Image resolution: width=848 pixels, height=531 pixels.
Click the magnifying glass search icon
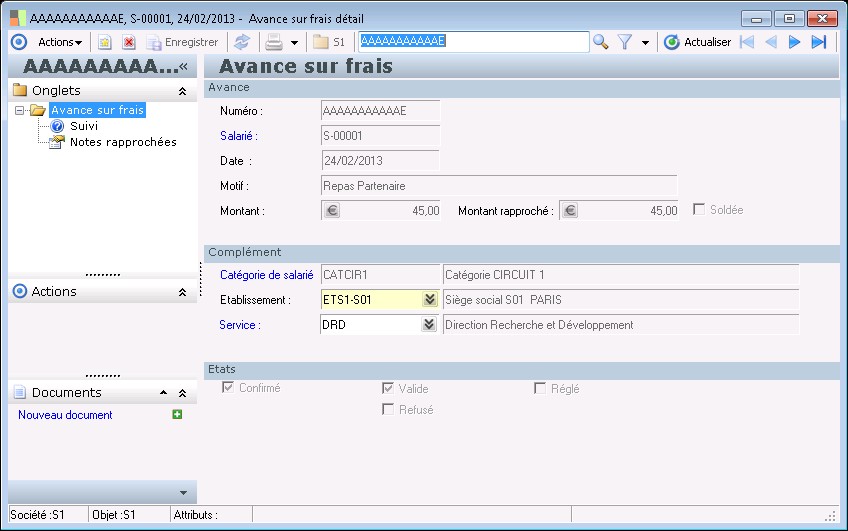(601, 42)
